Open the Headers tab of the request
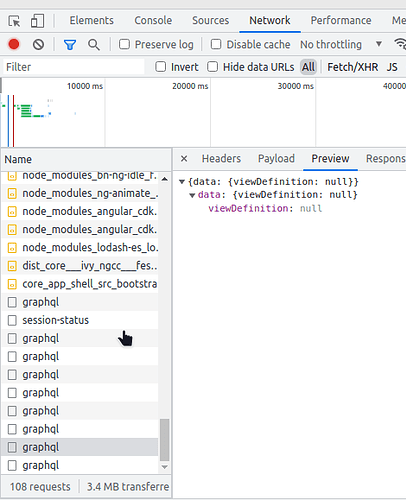 tap(221, 159)
